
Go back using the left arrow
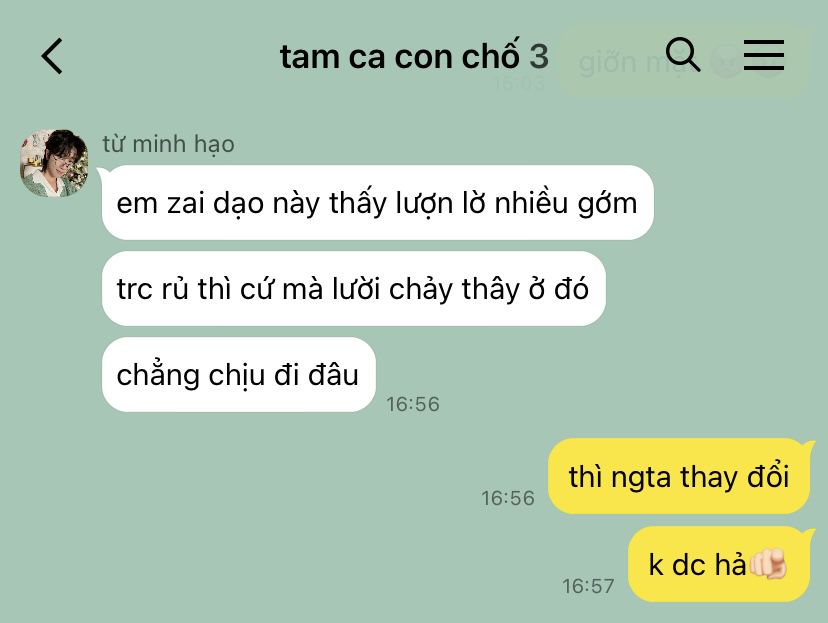click(x=52, y=56)
